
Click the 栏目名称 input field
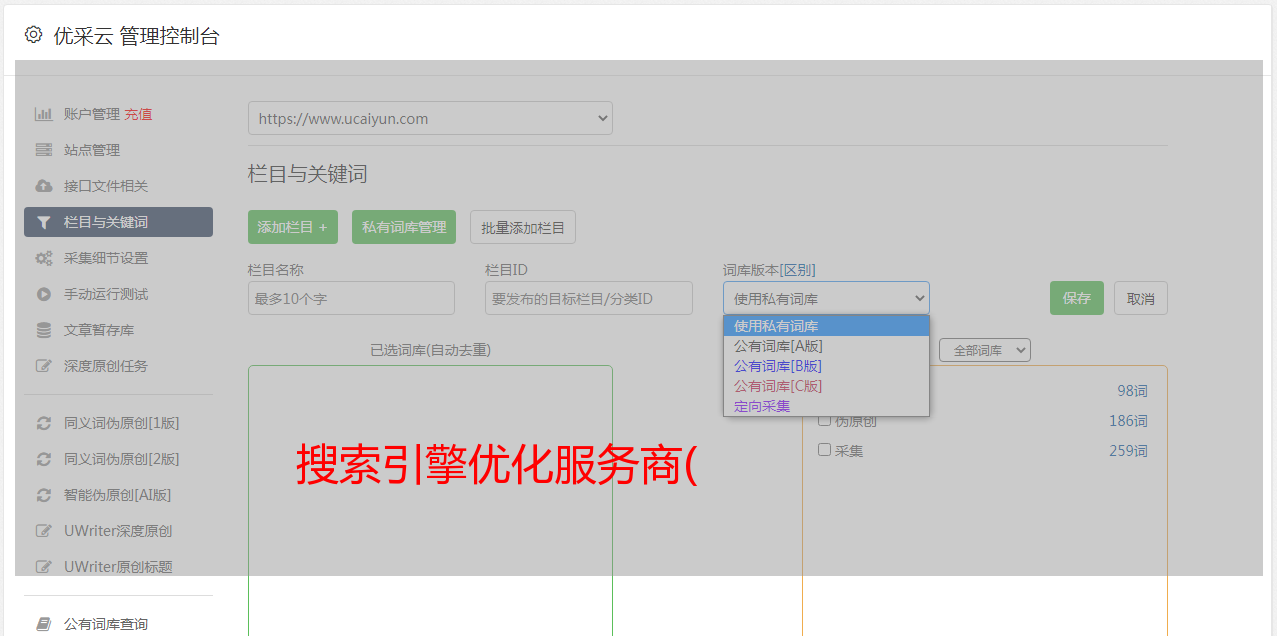[x=351, y=298]
